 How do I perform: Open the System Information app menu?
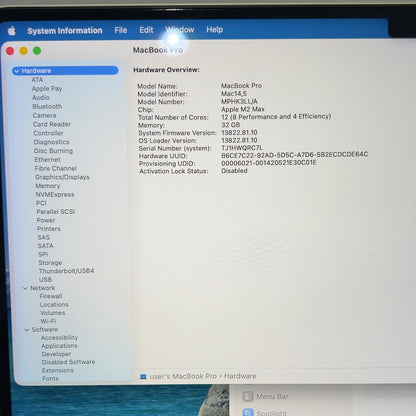tap(65, 31)
